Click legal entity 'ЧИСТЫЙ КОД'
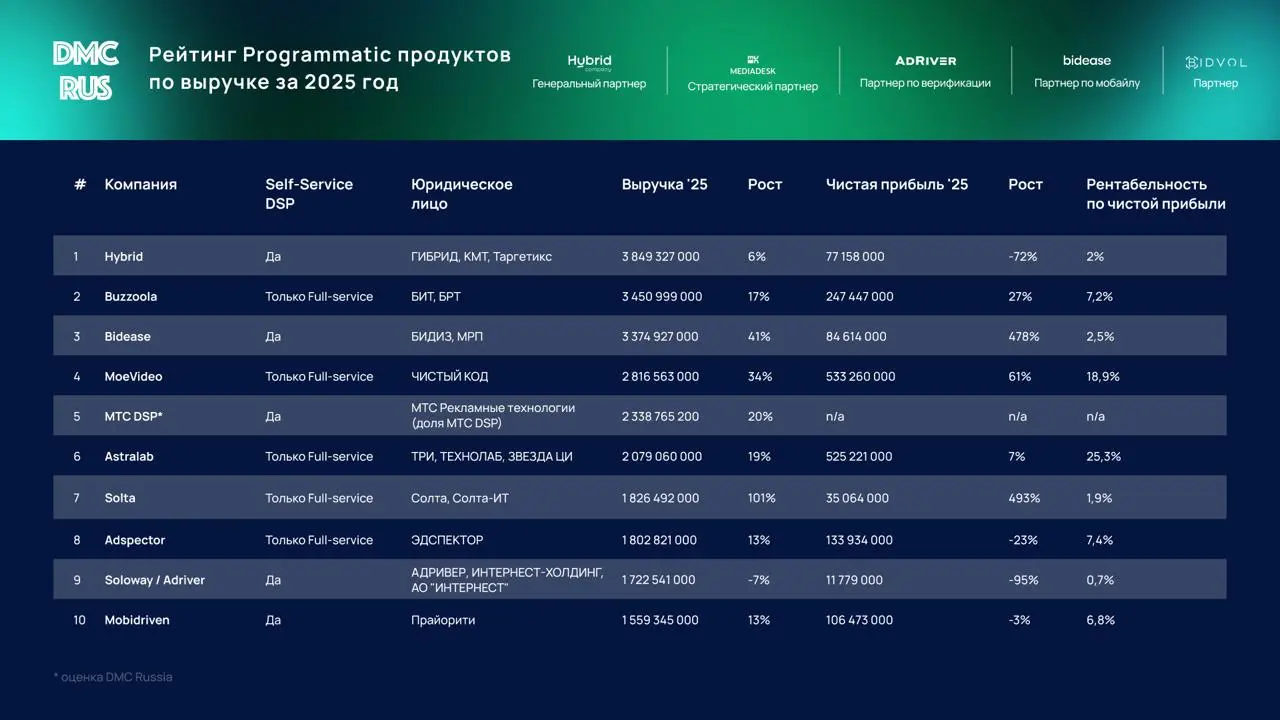The image size is (1280, 720). point(450,377)
